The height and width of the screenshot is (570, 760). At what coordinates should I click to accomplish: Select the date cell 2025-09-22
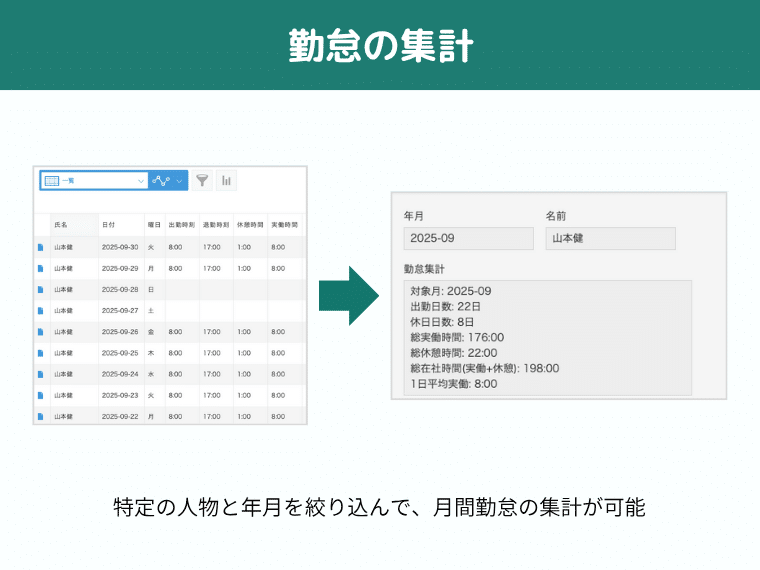(x=120, y=417)
